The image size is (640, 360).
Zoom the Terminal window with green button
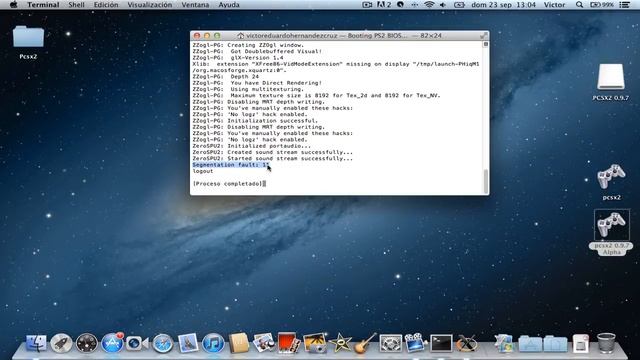click(x=217, y=36)
